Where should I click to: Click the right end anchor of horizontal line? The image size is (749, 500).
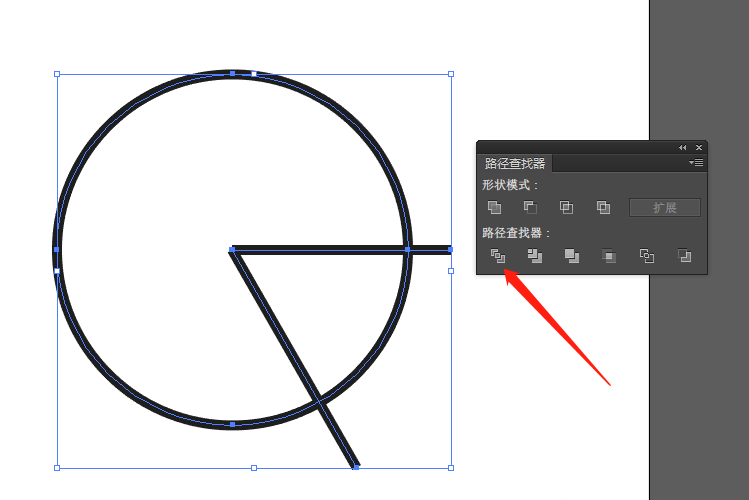click(450, 249)
